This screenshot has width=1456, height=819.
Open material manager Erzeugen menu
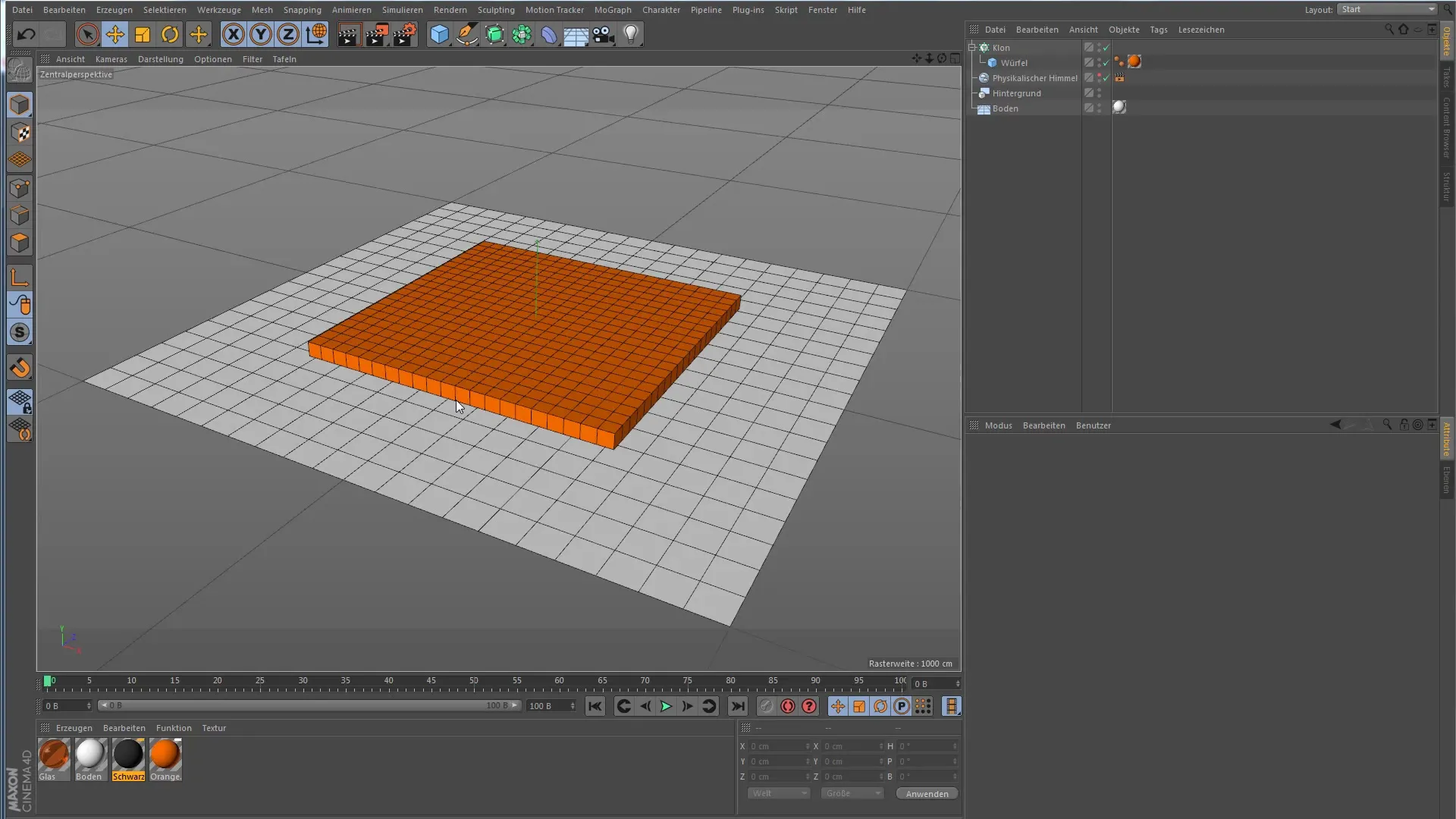[x=74, y=728]
